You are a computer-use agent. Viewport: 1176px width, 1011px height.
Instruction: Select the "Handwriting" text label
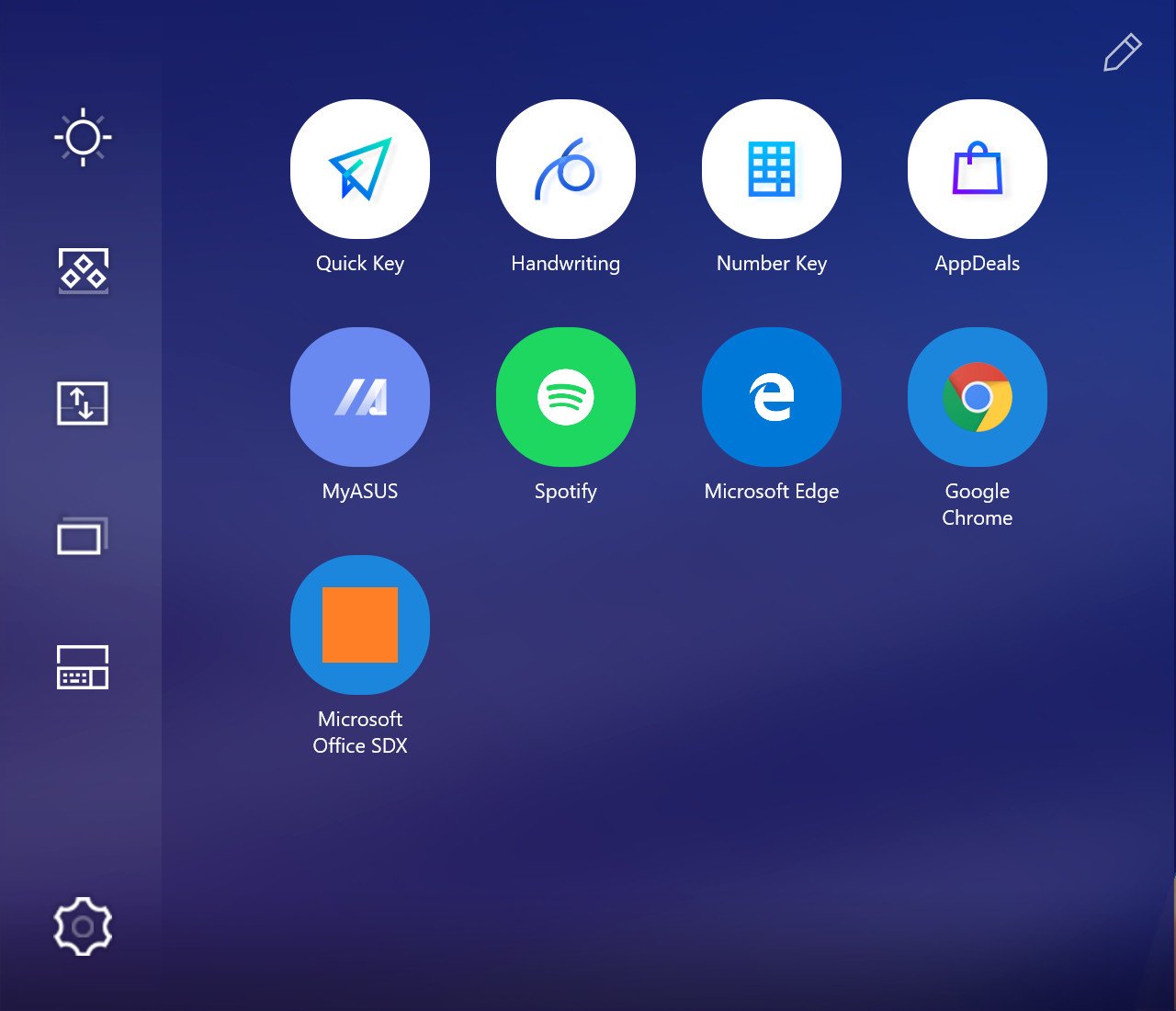[x=566, y=264]
